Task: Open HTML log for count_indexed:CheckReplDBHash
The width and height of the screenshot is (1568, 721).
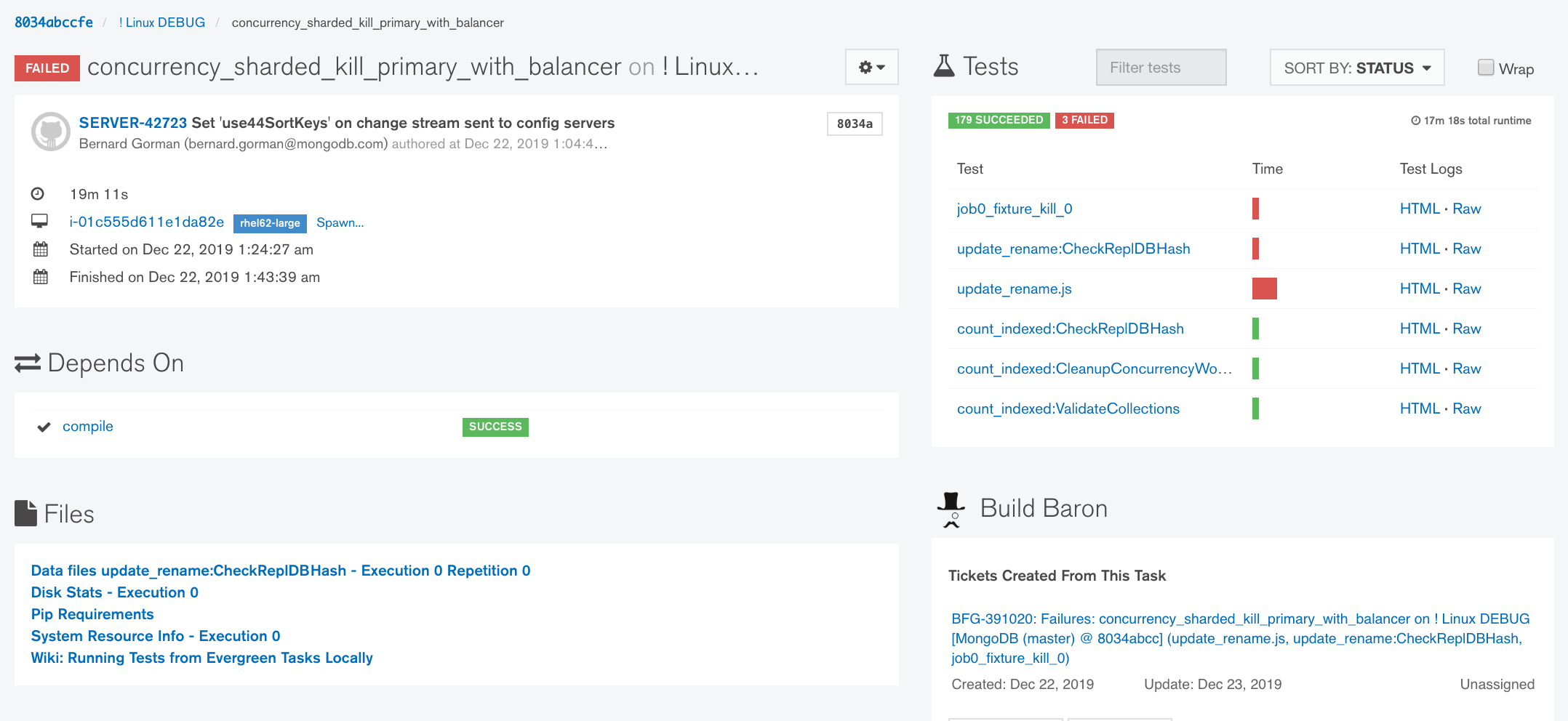Action: 1420,329
